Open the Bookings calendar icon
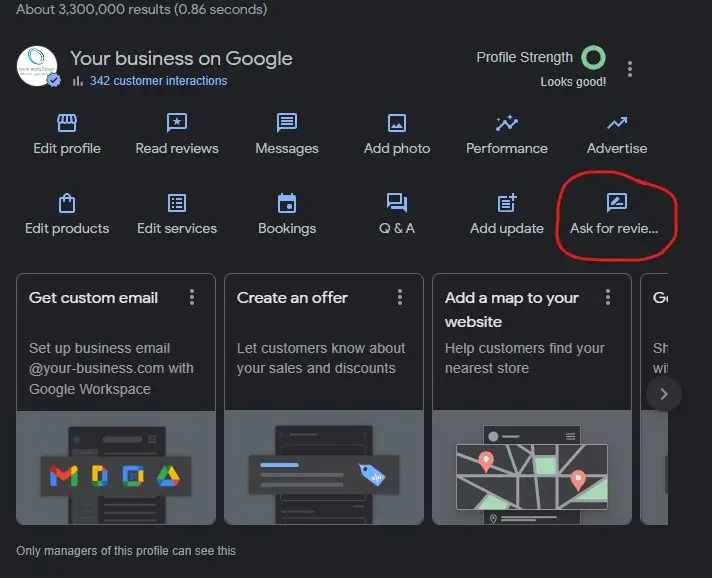The image size is (712, 578). click(287, 203)
